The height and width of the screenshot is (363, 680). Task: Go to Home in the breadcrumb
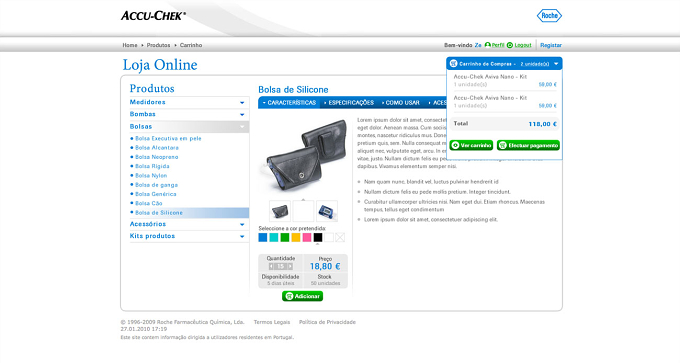pos(130,45)
